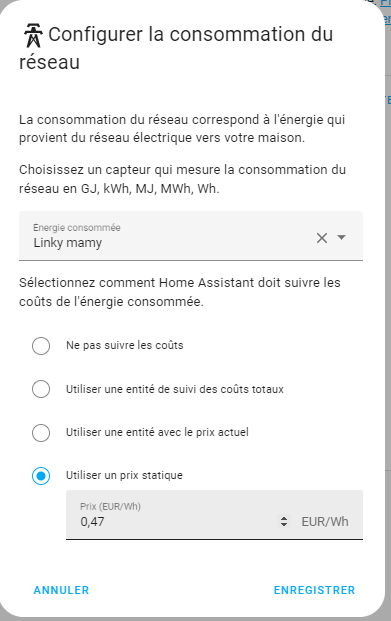Clear the Linky mamy selection with X
This screenshot has height=621, width=391.
click(x=322, y=238)
